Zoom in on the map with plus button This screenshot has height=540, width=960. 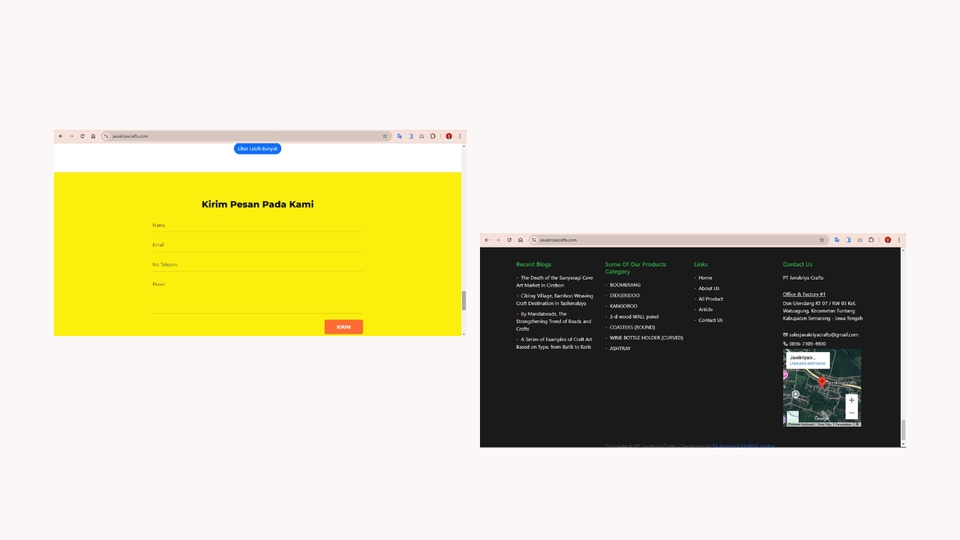tap(852, 400)
